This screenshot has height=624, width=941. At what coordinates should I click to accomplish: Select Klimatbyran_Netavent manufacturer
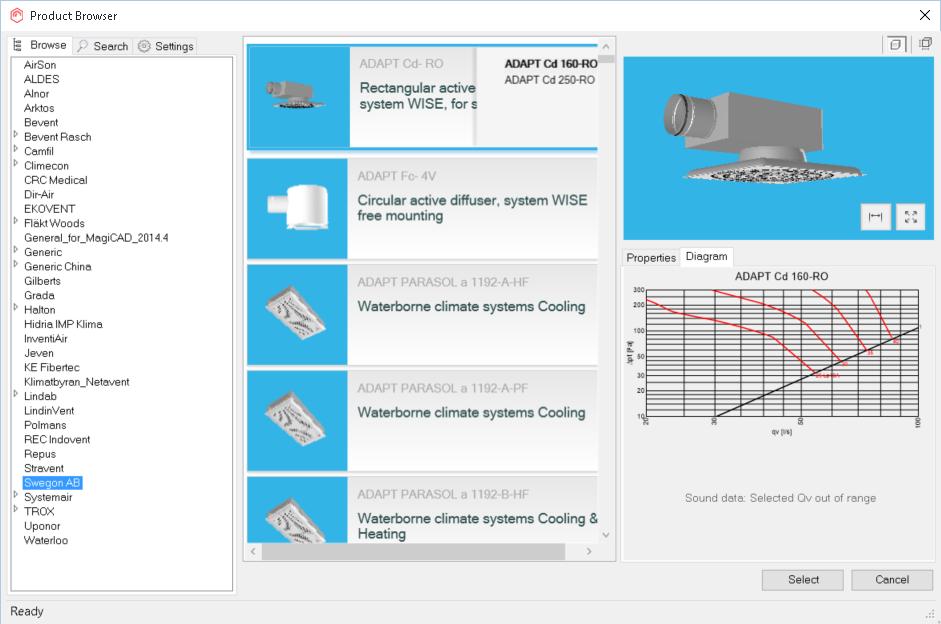(76, 382)
